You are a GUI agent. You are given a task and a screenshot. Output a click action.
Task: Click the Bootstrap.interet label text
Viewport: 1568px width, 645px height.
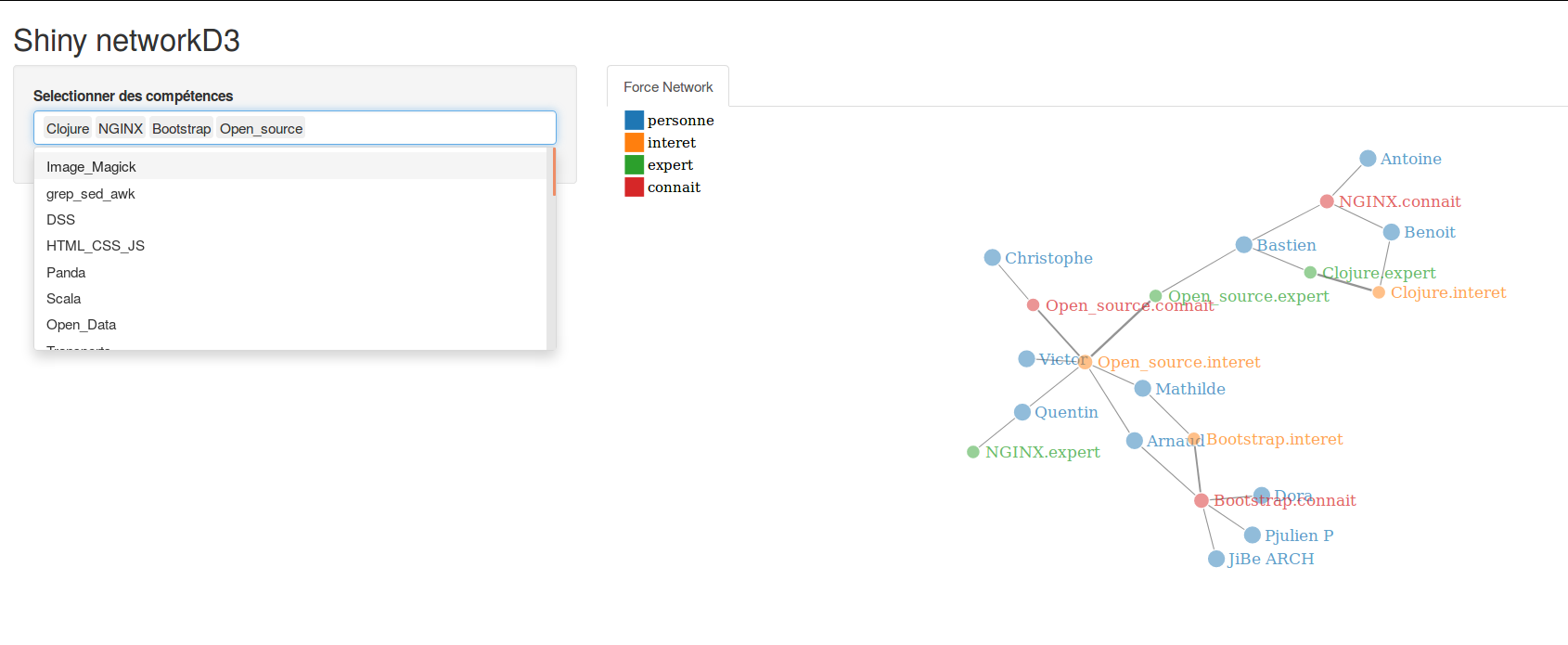point(1275,439)
